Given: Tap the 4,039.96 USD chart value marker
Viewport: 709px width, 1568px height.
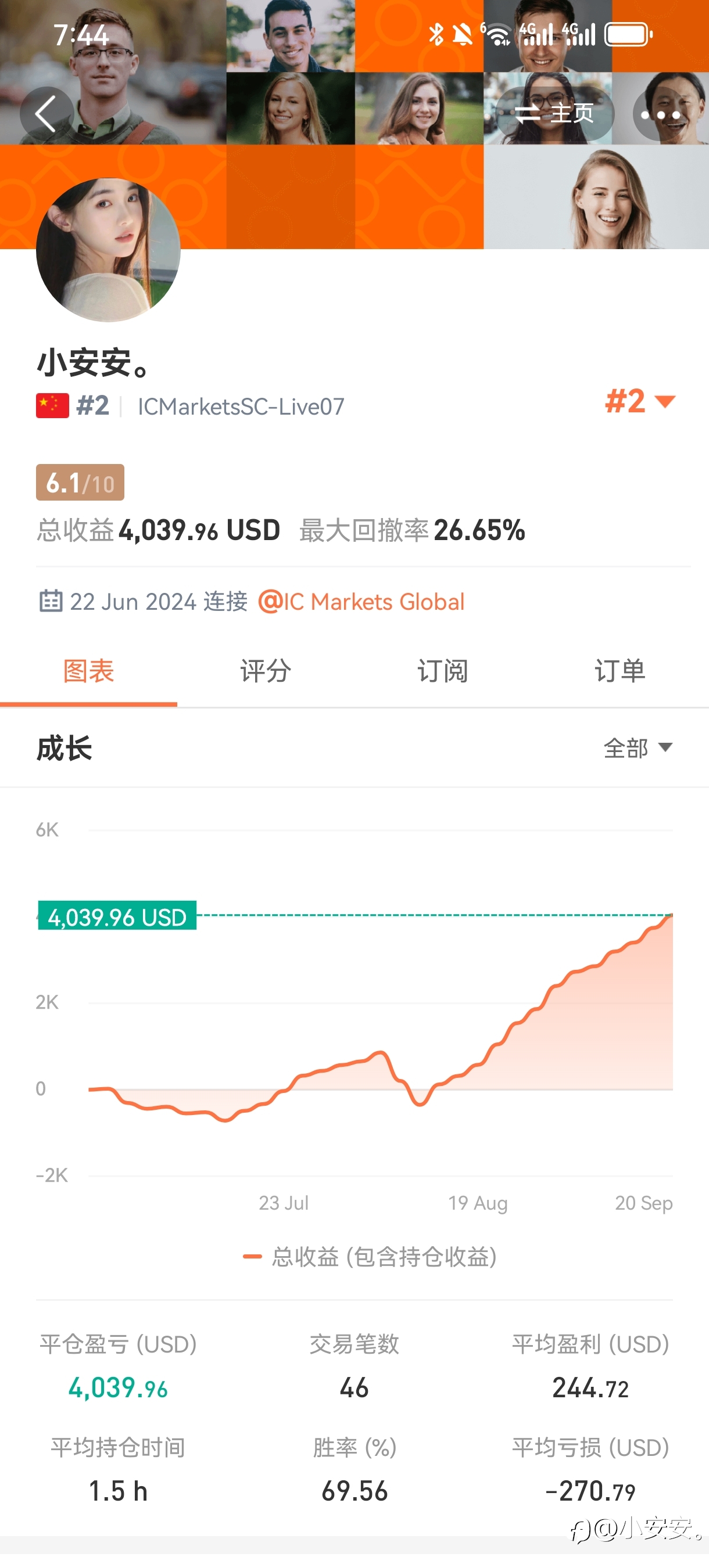Looking at the screenshot, I should 117,916.
